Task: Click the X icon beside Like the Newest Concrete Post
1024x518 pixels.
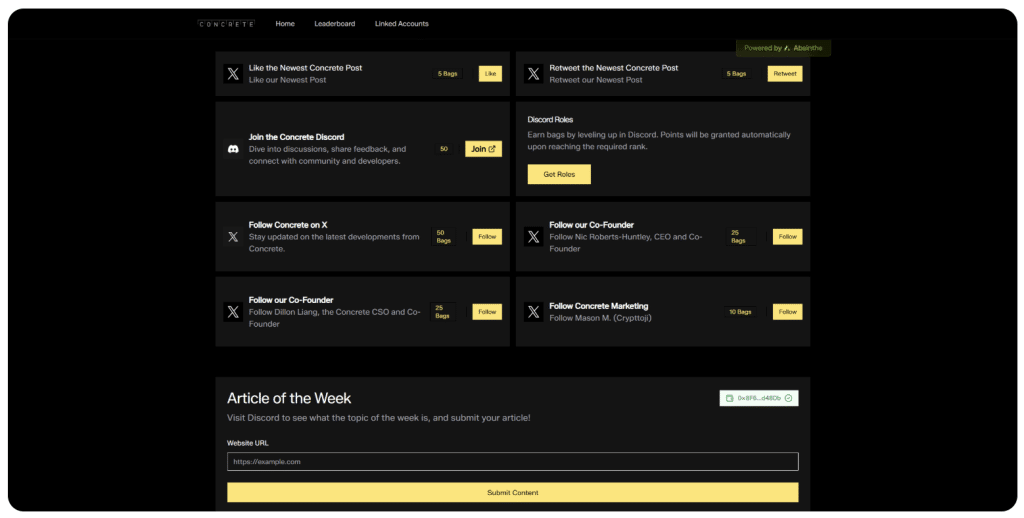Action: click(233, 74)
